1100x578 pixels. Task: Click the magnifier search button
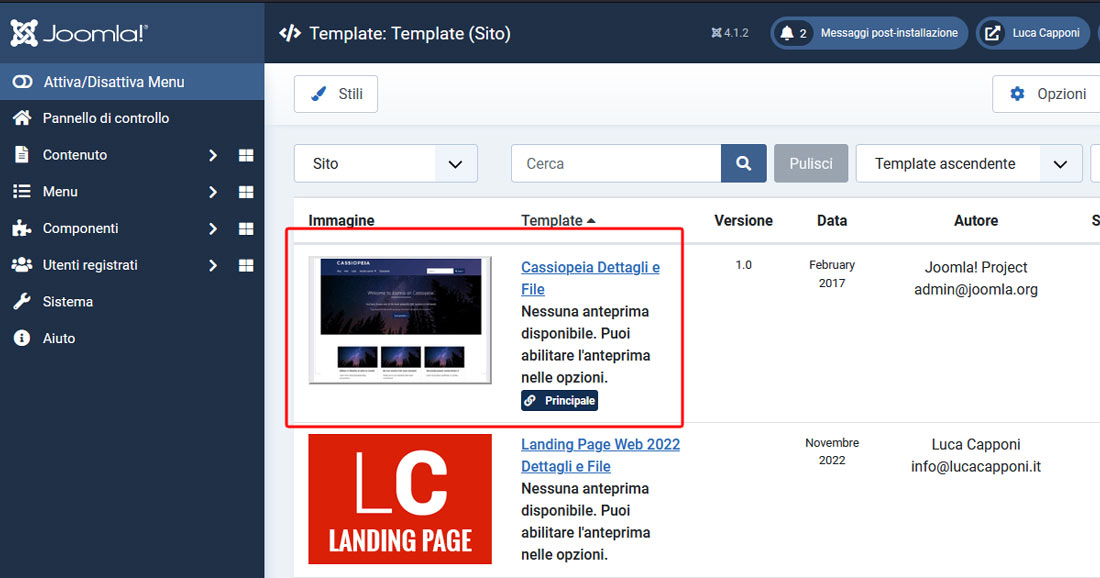744,163
